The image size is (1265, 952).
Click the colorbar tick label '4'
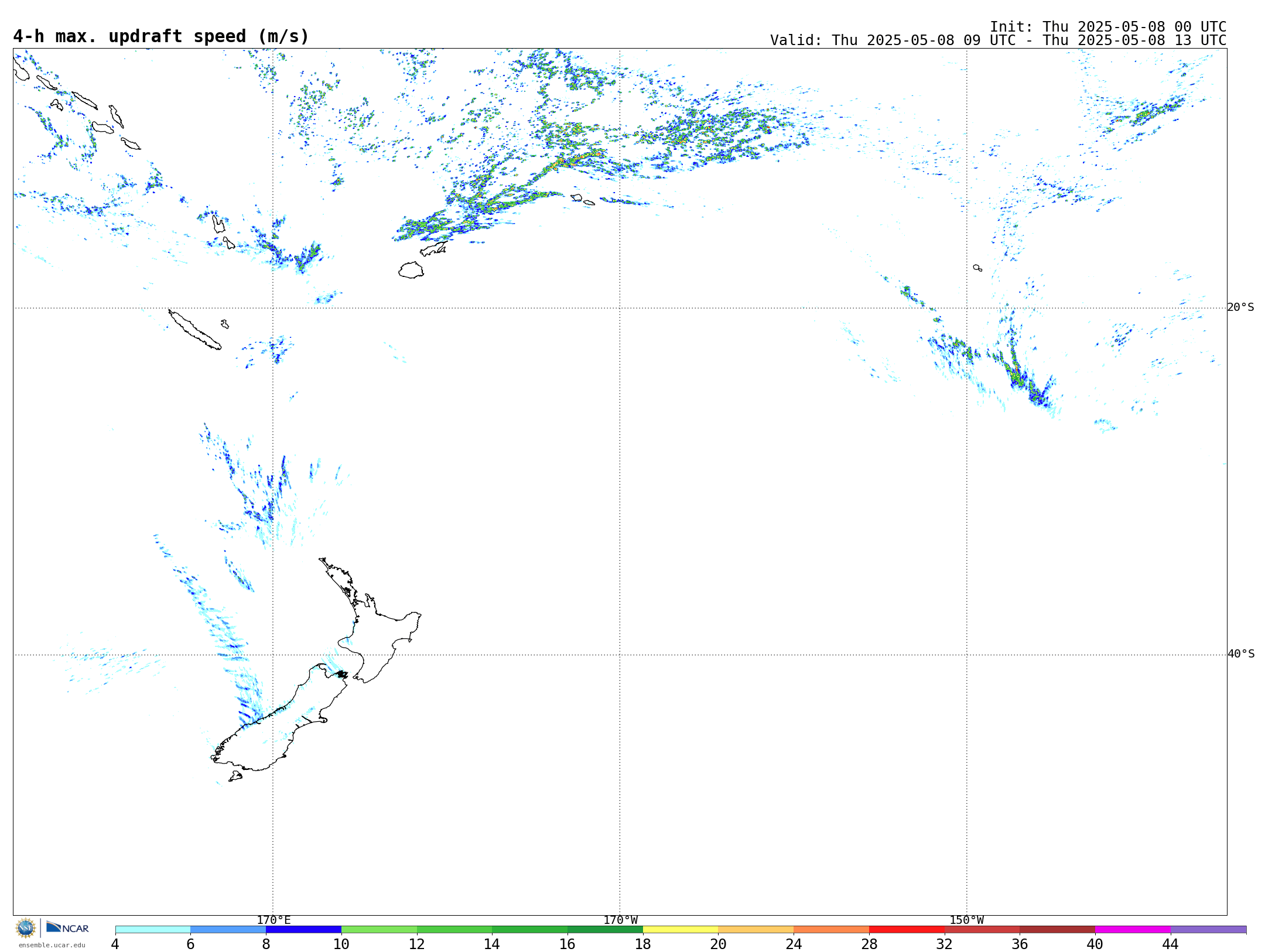[115, 944]
